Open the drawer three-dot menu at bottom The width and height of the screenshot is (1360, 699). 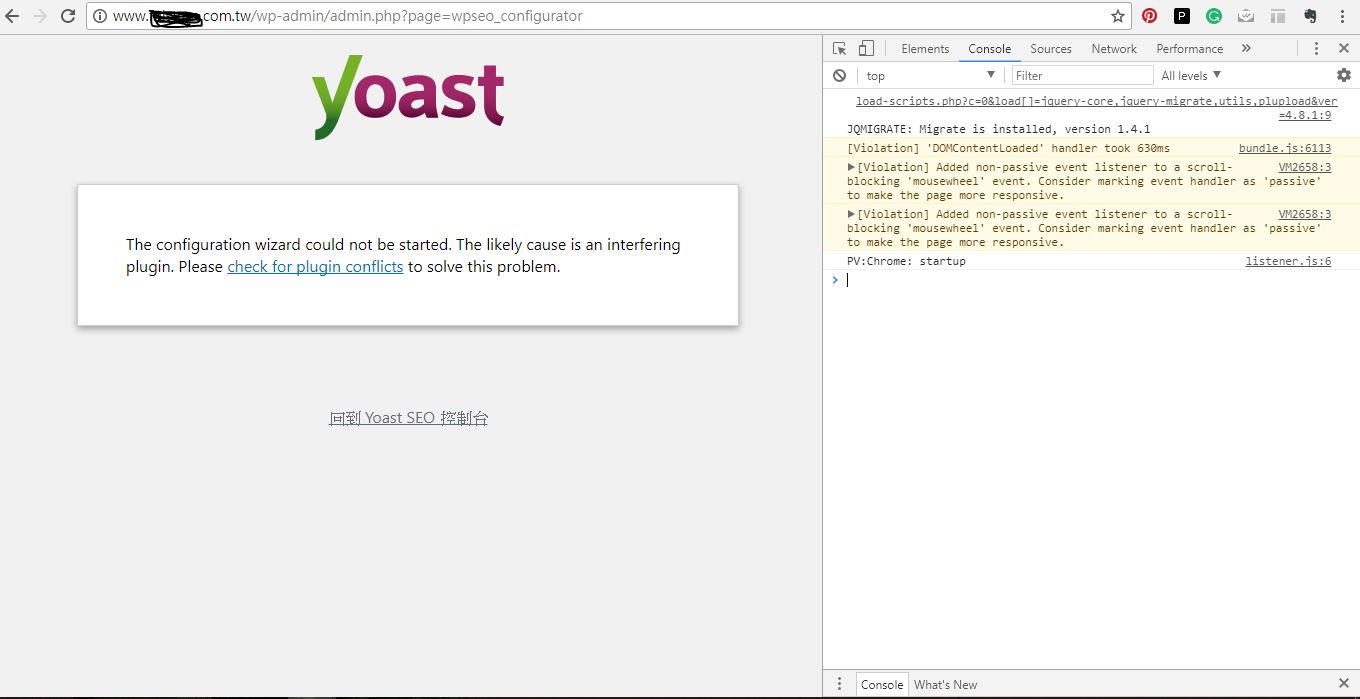[x=839, y=684]
